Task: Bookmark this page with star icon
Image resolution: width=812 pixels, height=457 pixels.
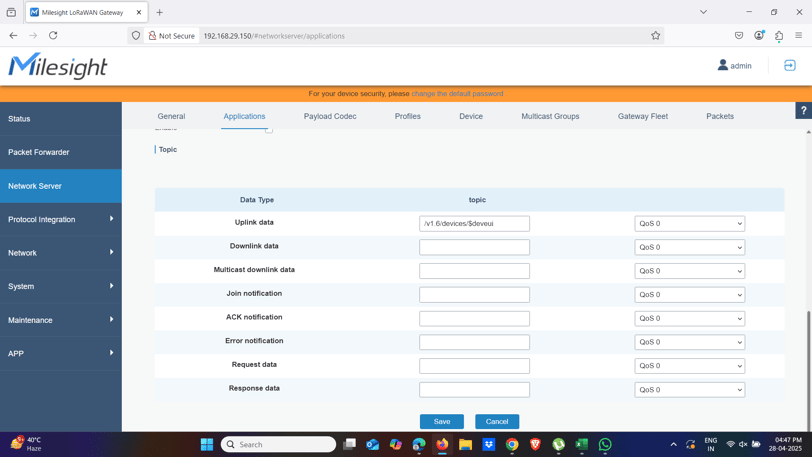Action: [656, 36]
